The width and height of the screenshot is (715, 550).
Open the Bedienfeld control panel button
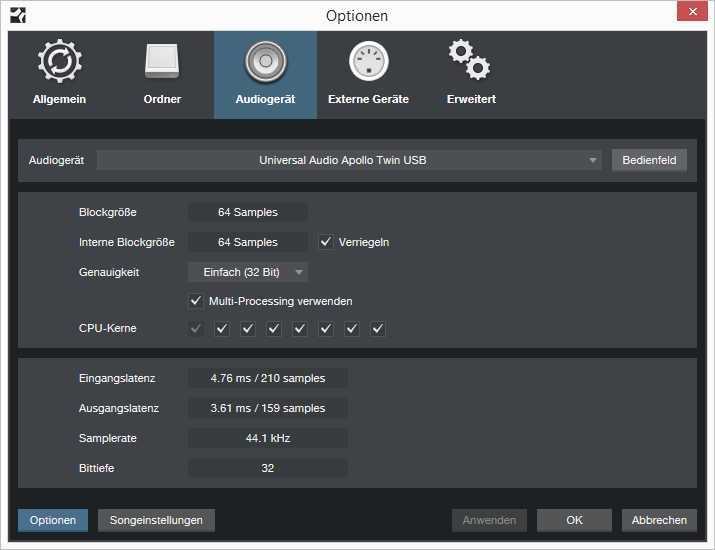pos(649,160)
